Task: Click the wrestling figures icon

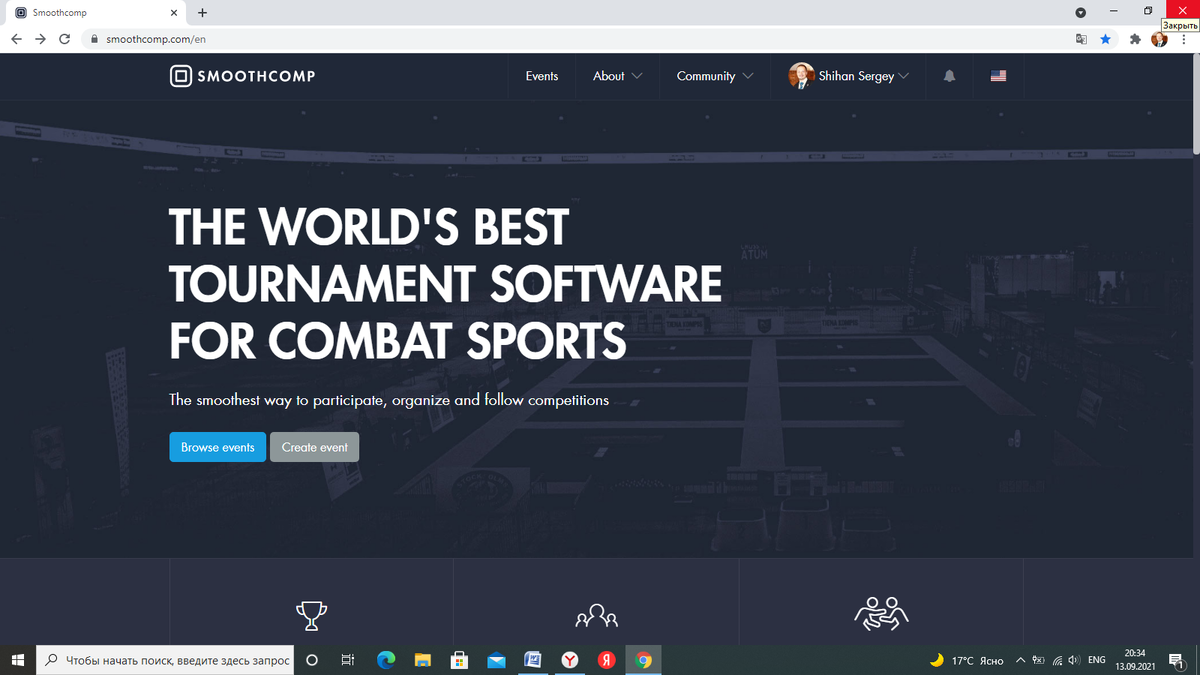Action: click(x=881, y=613)
